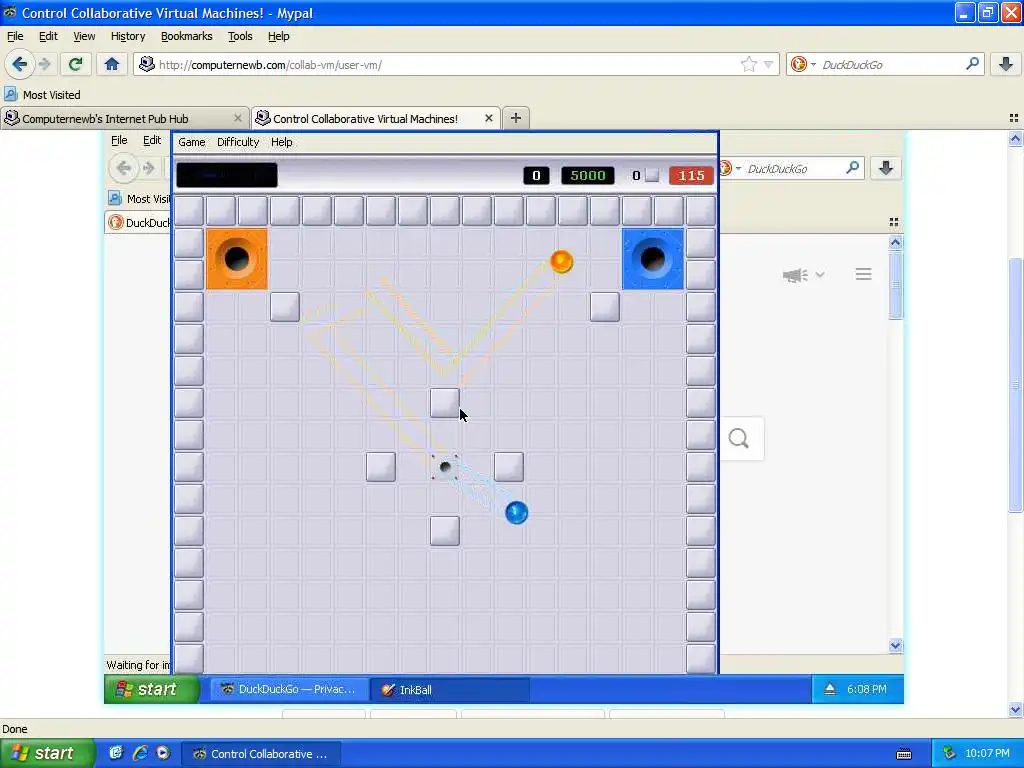Click the outer page scroll-up arrow
1024x768 pixels.
click(1015, 138)
